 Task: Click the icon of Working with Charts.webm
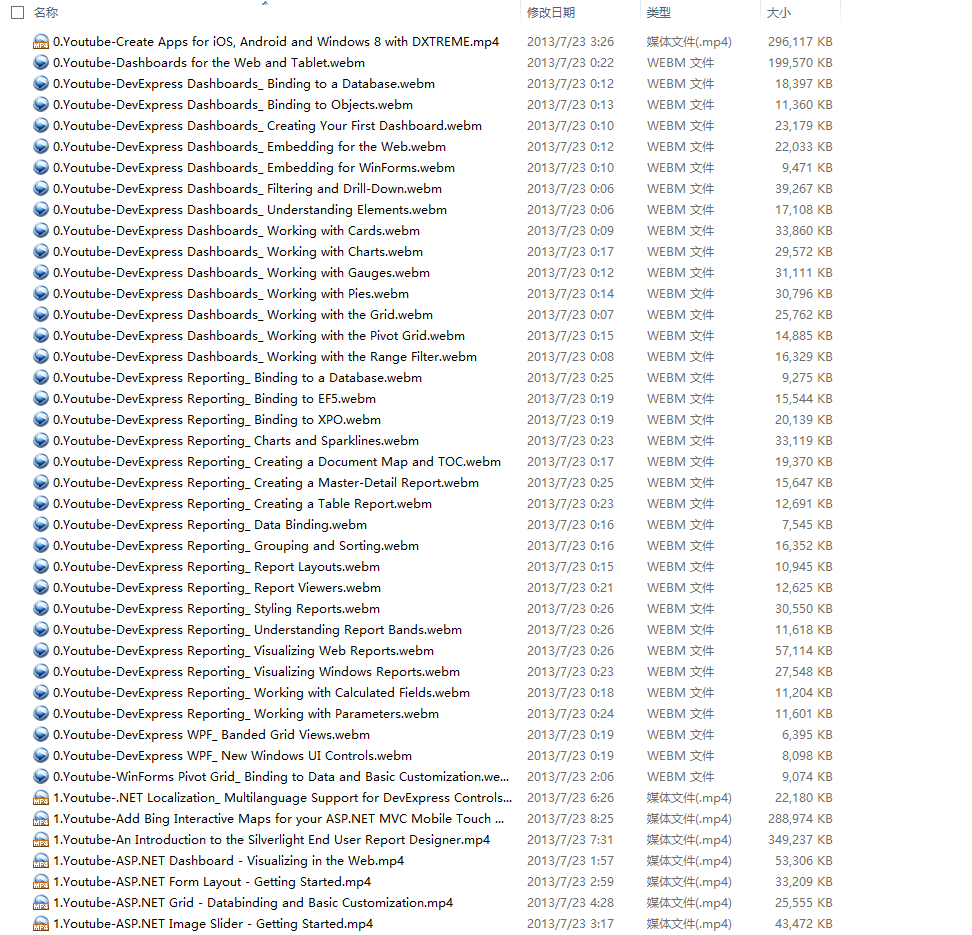pos(41,252)
